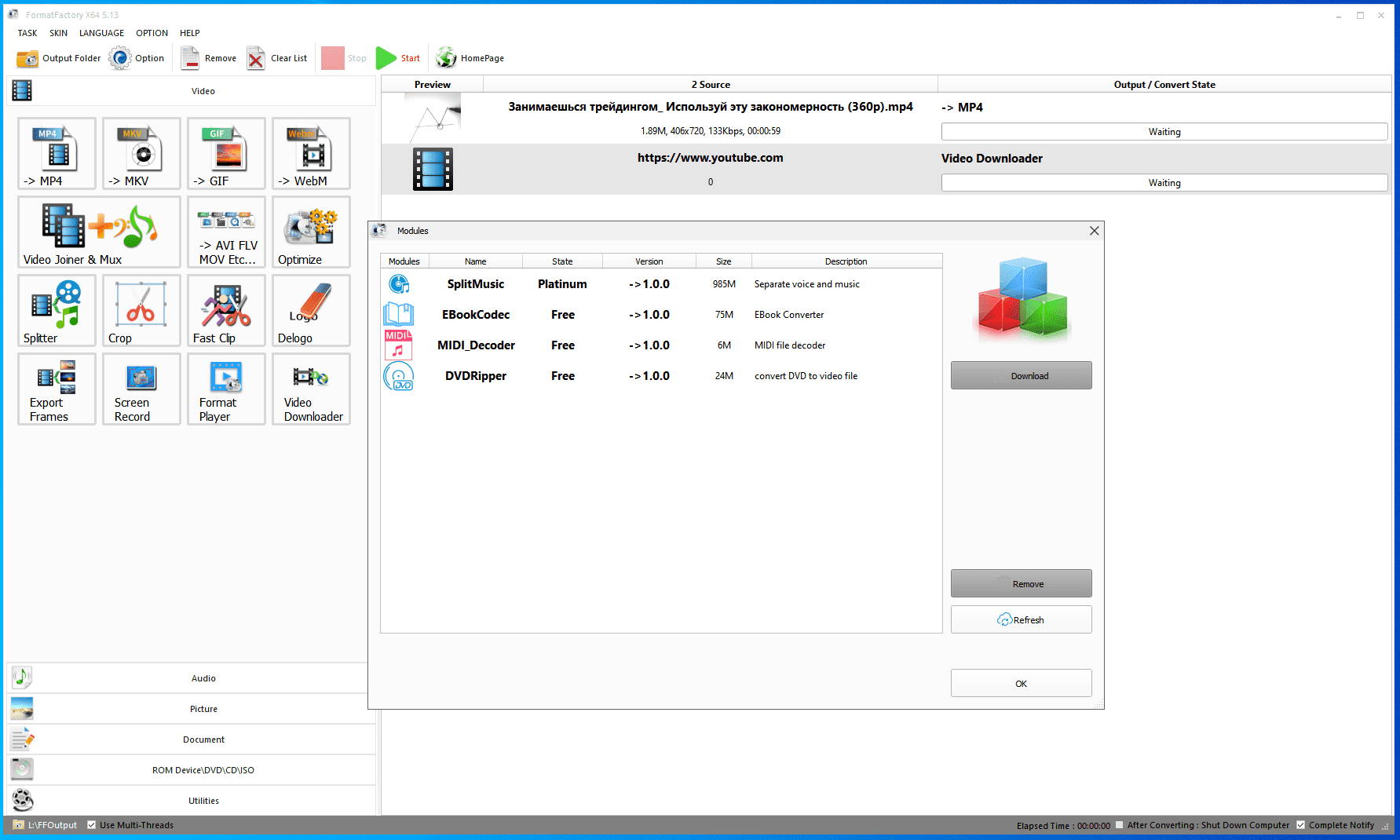Select the MP4 source file preview thumbnail
The width and height of the screenshot is (1400, 840).
(433, 118)
